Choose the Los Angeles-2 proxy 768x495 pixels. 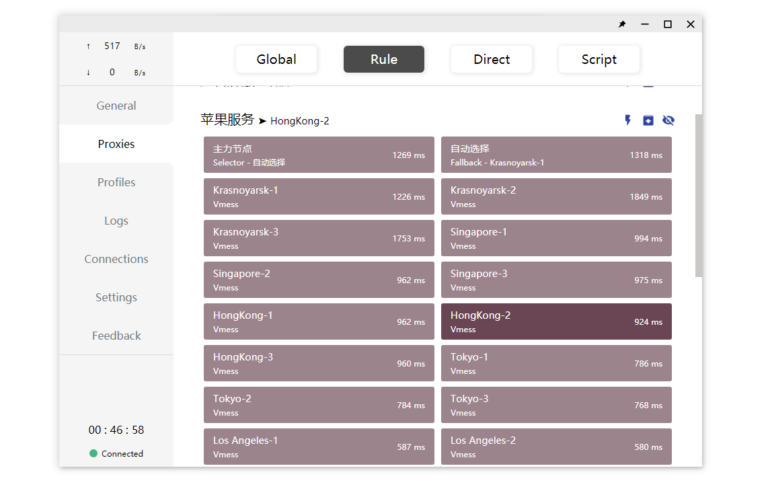coord(556,446)
